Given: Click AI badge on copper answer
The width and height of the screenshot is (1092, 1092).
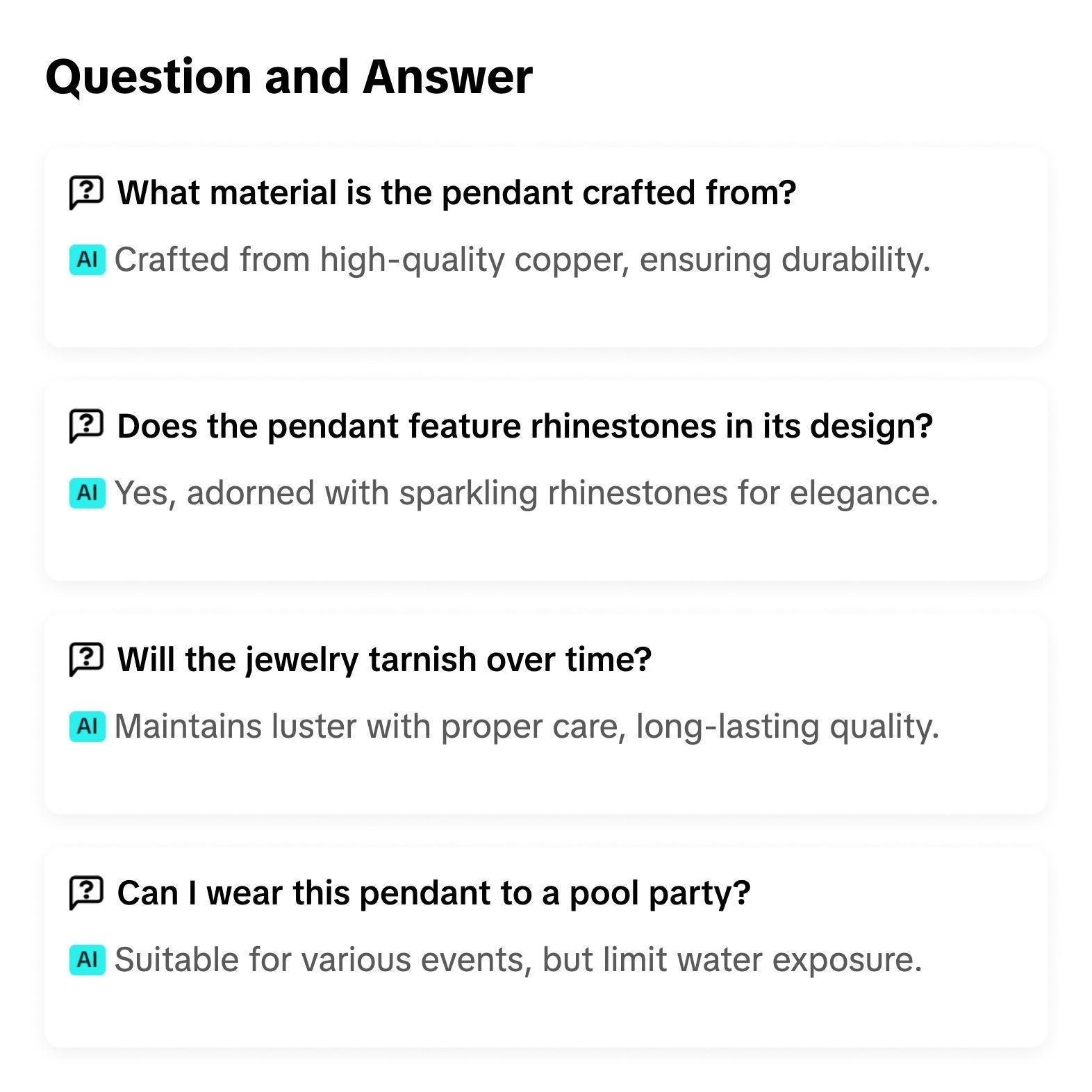Looking at the screenshot, I should pos(87,260).
